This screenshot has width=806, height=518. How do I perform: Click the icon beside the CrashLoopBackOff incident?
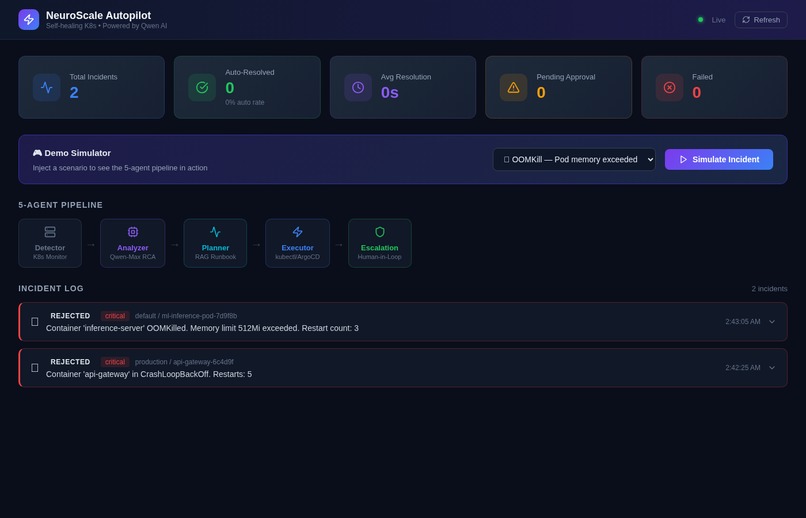(35, 367)
